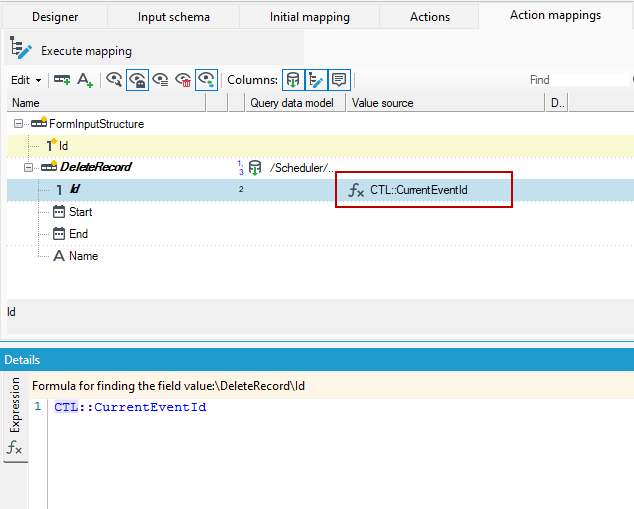
Task: Click the FormInputStructure structure icon
Action: pos(39,122)
